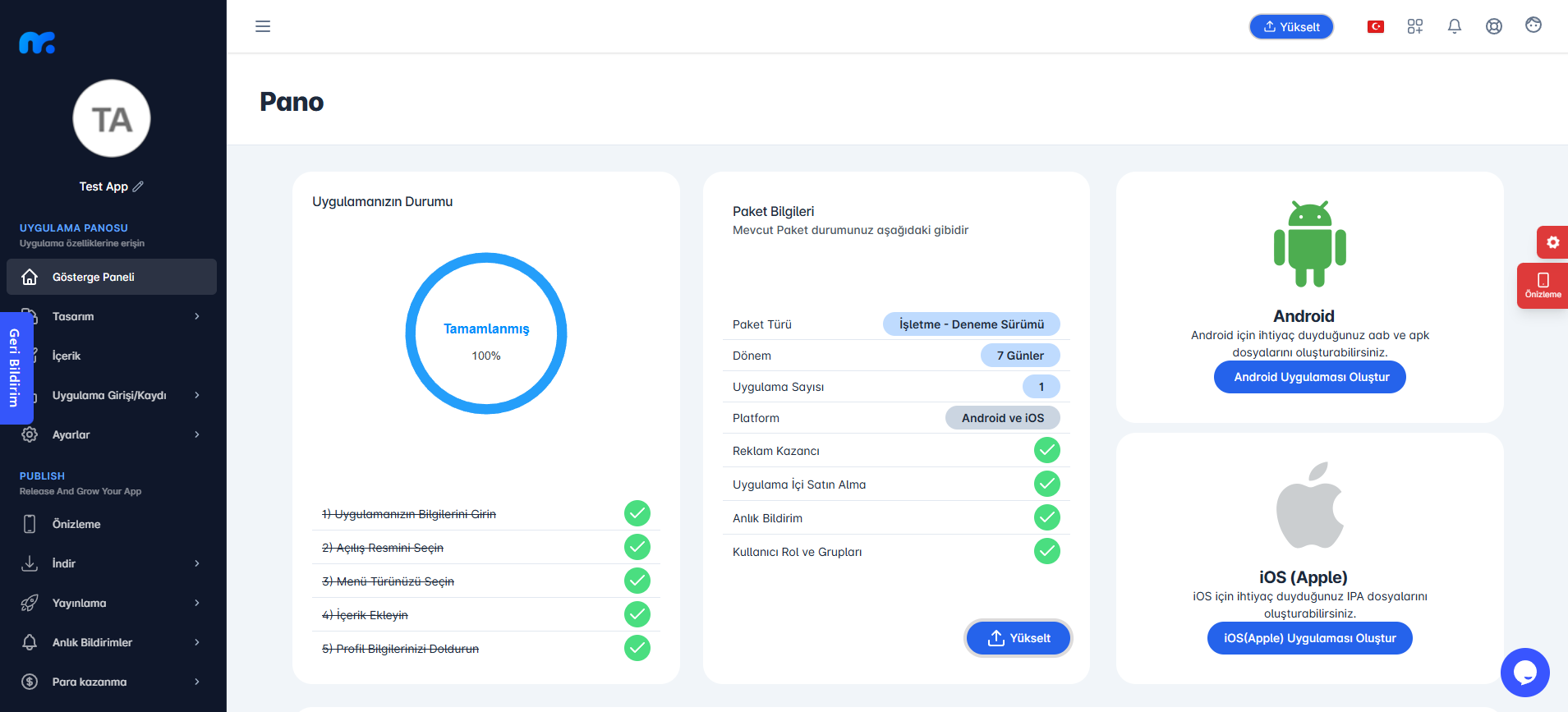
Task: Open the chat bubble widget
Action: click(1525, 673)
